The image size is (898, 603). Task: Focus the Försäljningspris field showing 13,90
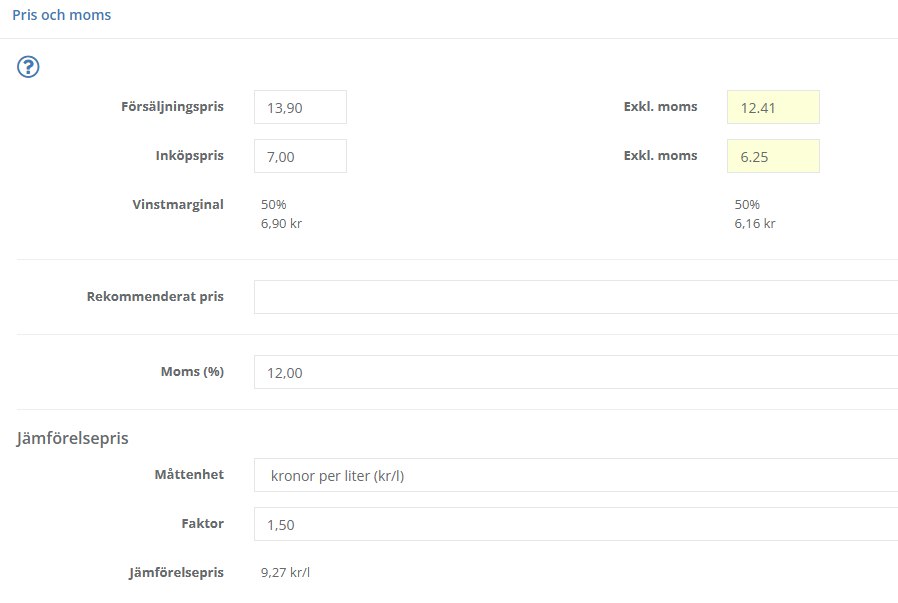coord(300,107)
